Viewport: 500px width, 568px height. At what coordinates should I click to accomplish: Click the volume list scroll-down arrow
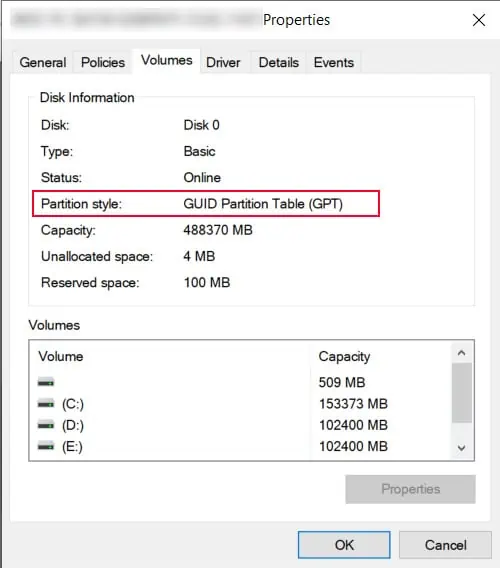[x=462, y=448]
